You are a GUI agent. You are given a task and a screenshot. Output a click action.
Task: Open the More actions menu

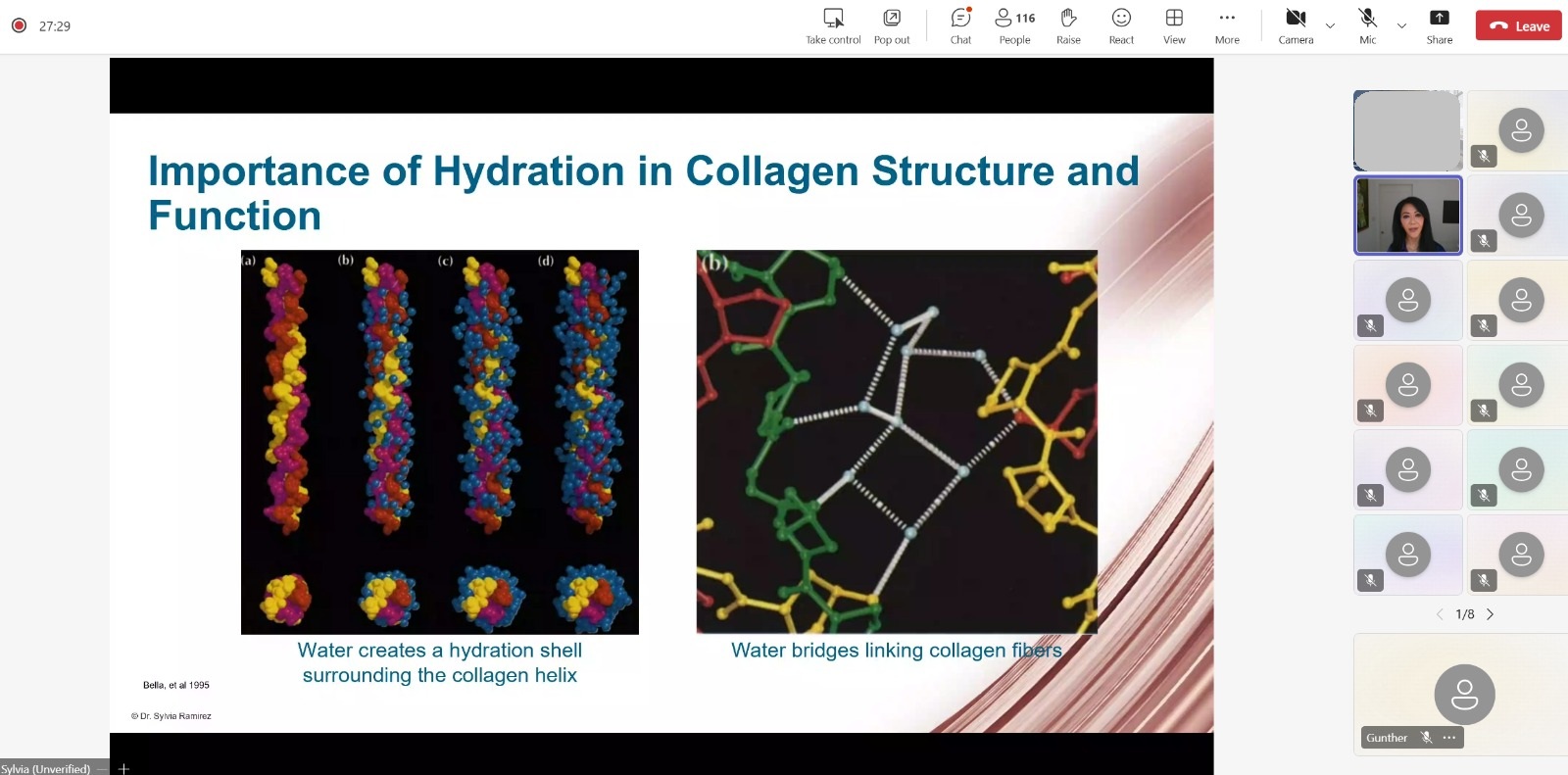[x=1227, y=26]
